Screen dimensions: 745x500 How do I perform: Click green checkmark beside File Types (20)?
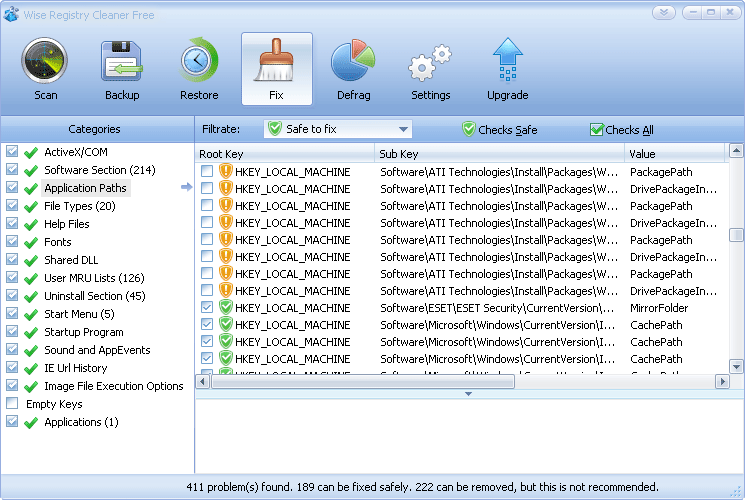31,207
